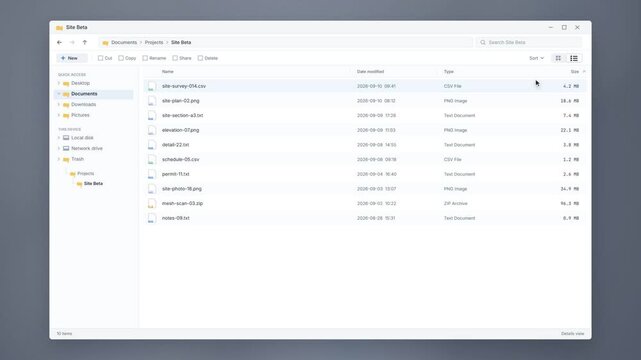Click file icon for notes-09.txt
641x360 pixels.
point(152,218)
